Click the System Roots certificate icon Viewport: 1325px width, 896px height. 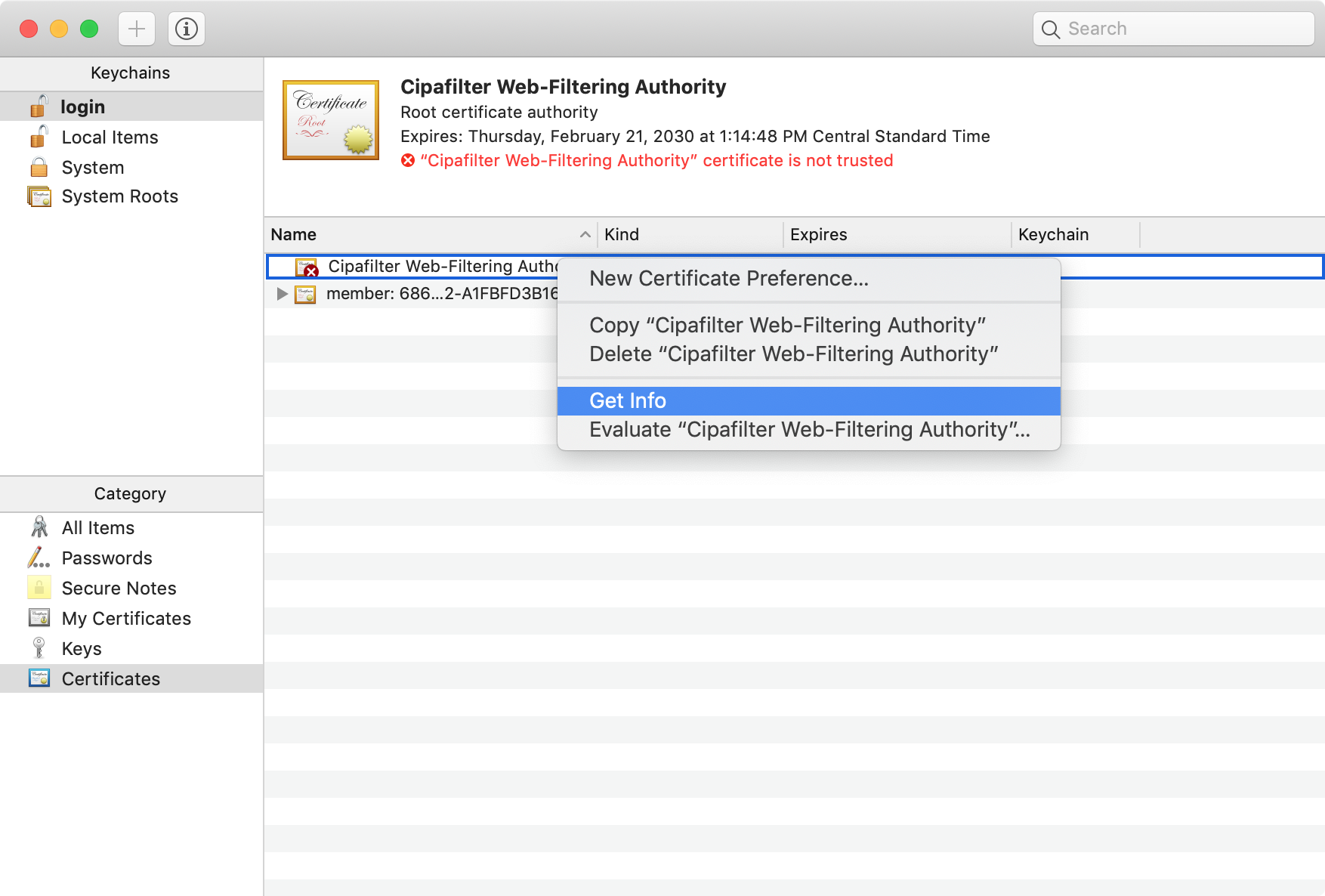pyautogui.click(x=39, y=196)
